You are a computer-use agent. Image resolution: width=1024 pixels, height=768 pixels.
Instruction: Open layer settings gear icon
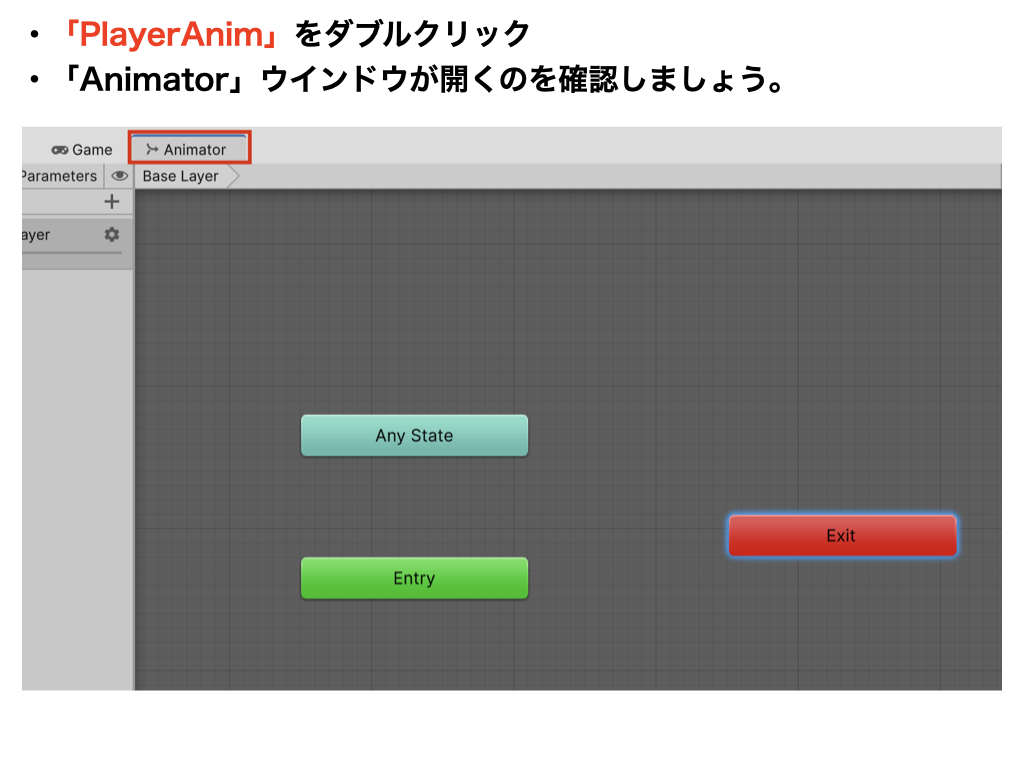coord(112,234)
